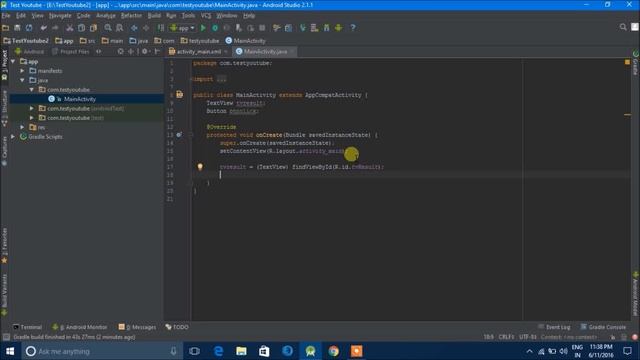Navigate forward with the right arrow icon
The width and height of the screenshot is (640, 360).
coord(146,28)
